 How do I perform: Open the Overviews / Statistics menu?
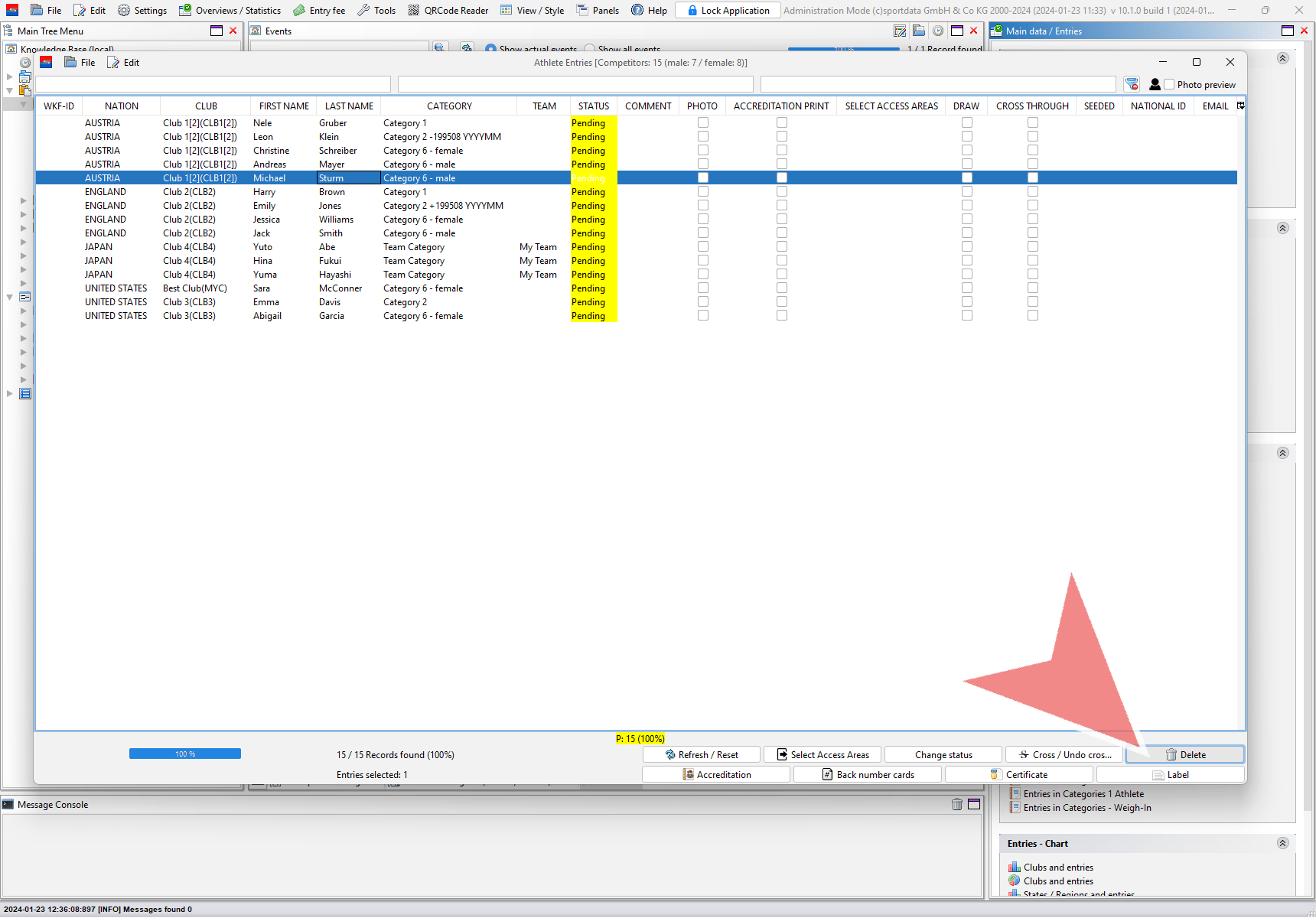click(x=230, y=11)
